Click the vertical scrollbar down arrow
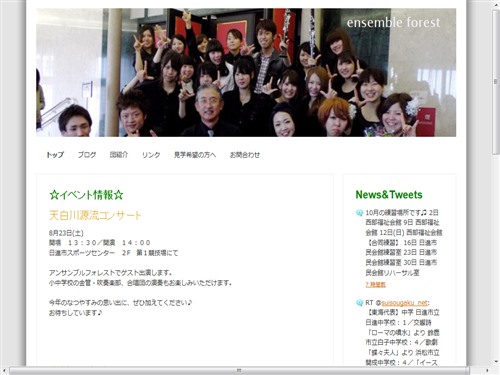This screenshot has height=375, width=500. tap(496, 362)
